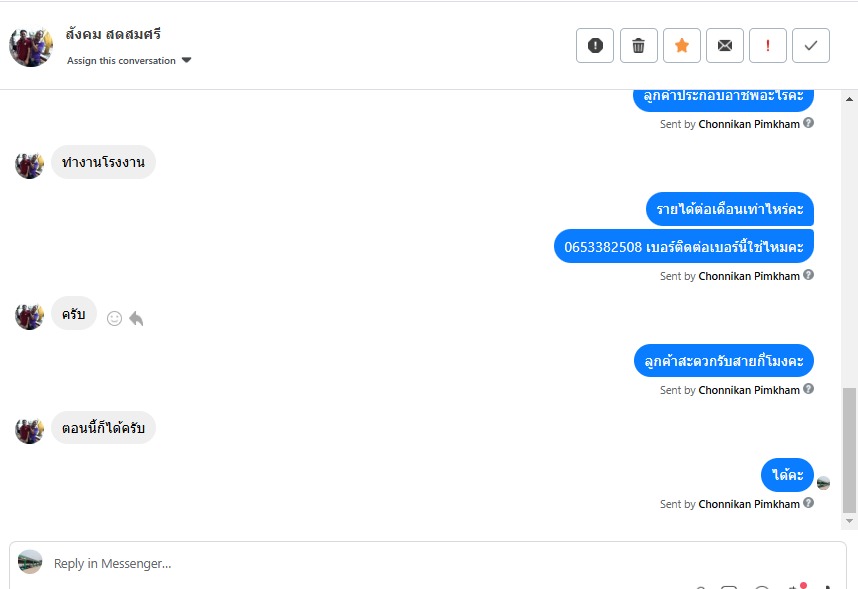Add emoji reaction to the ครับ message
858x589 pixels.
[x=114, y=318]
